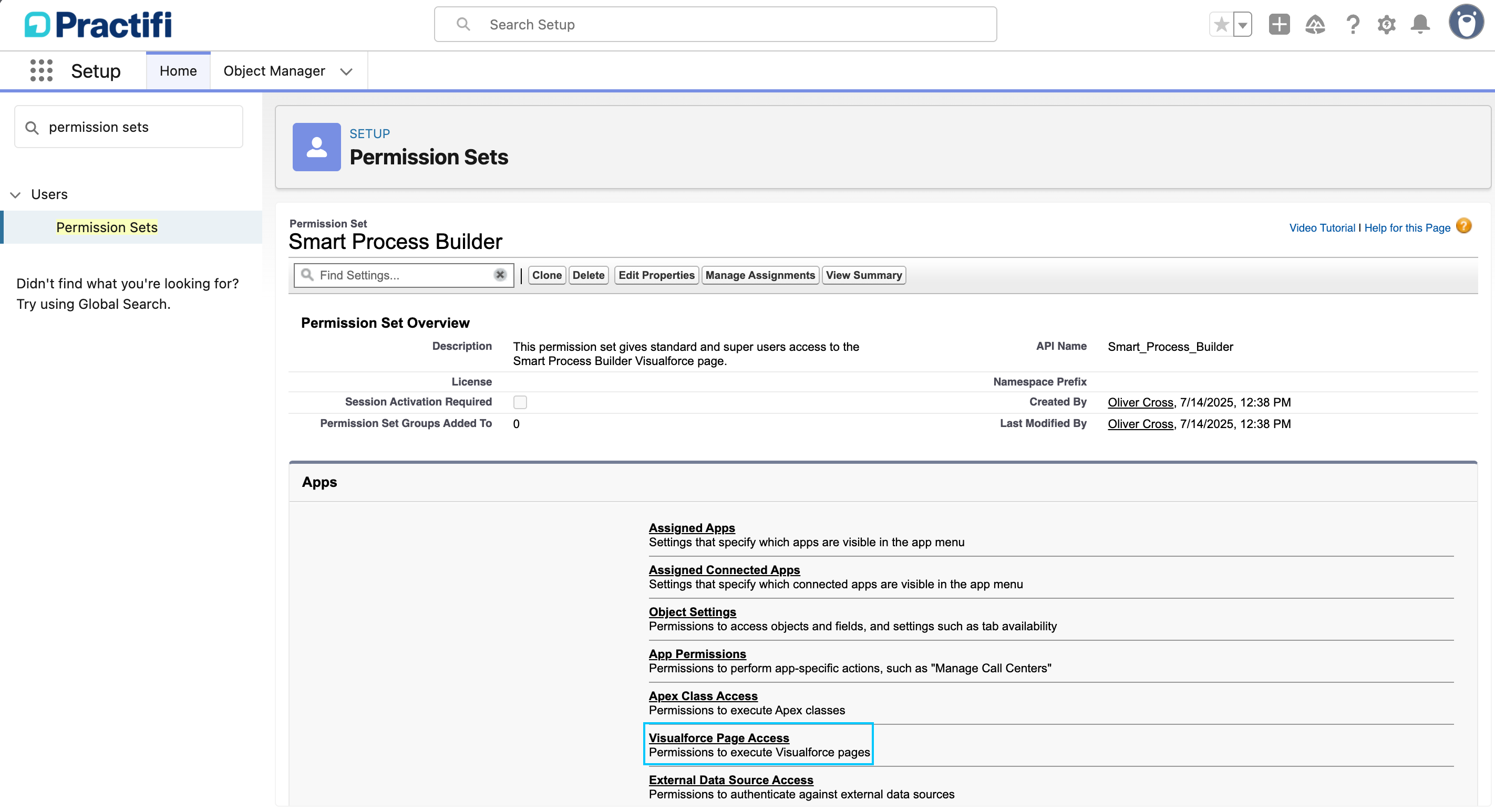This screenshot has height=812, width=1495.
Task: Open Visualforce Page Access
Action: click(718, 738)
